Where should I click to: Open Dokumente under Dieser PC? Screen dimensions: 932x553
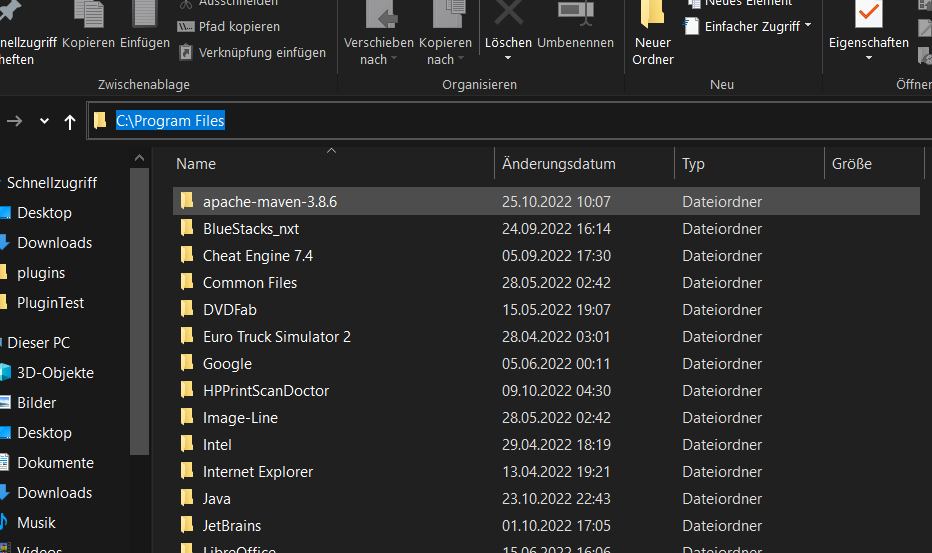pos(55,463)
